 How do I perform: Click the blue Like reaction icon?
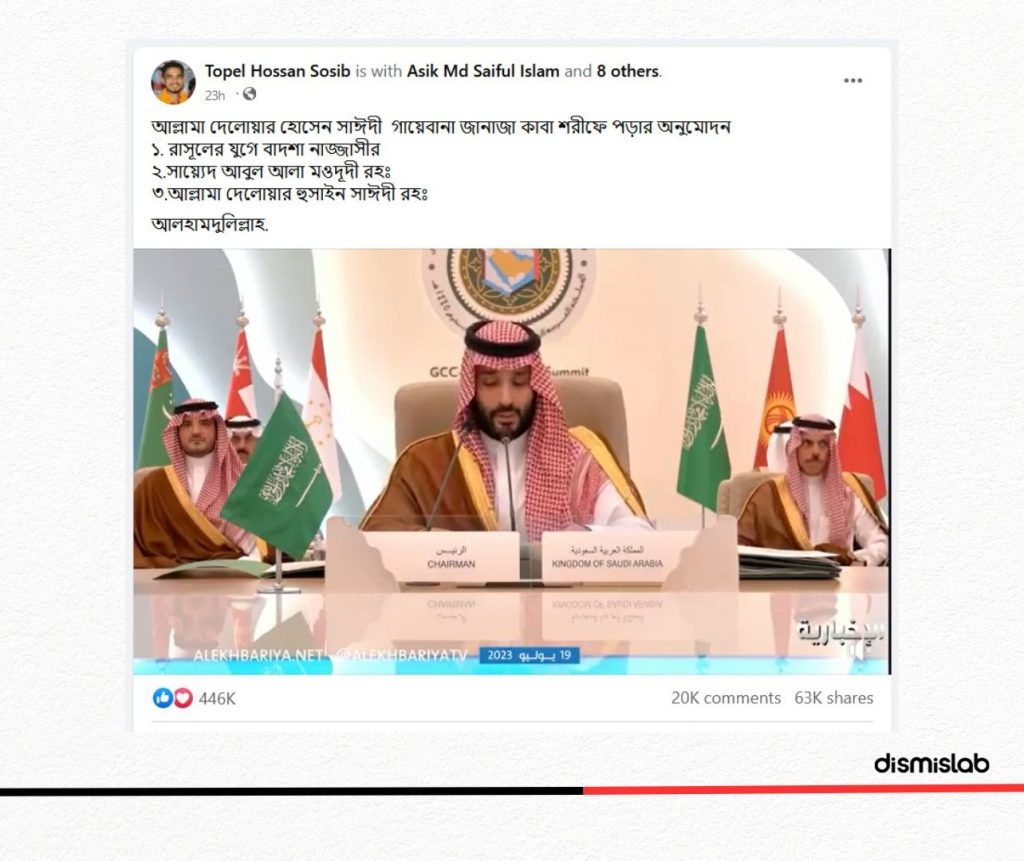click(162, 698)
